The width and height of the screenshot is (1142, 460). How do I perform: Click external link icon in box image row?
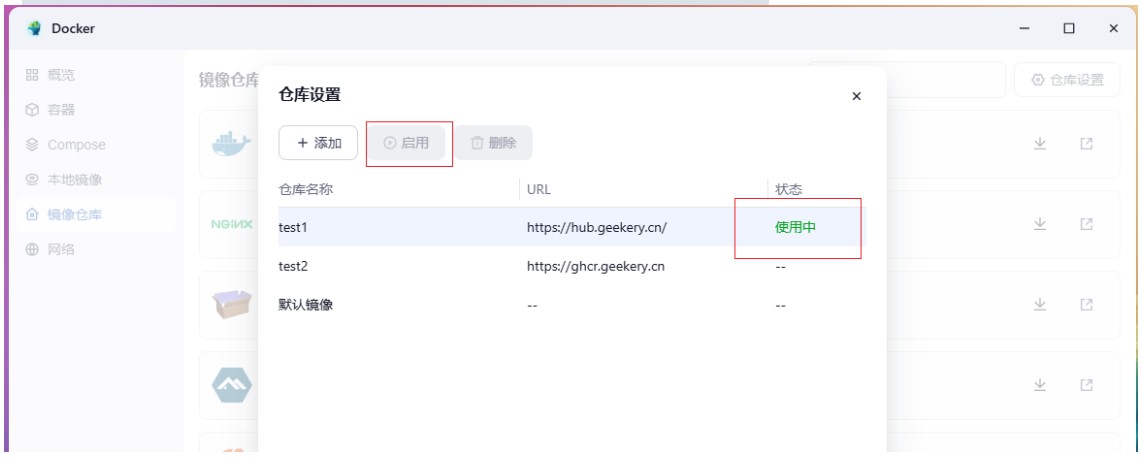[x=1087, y=304]
